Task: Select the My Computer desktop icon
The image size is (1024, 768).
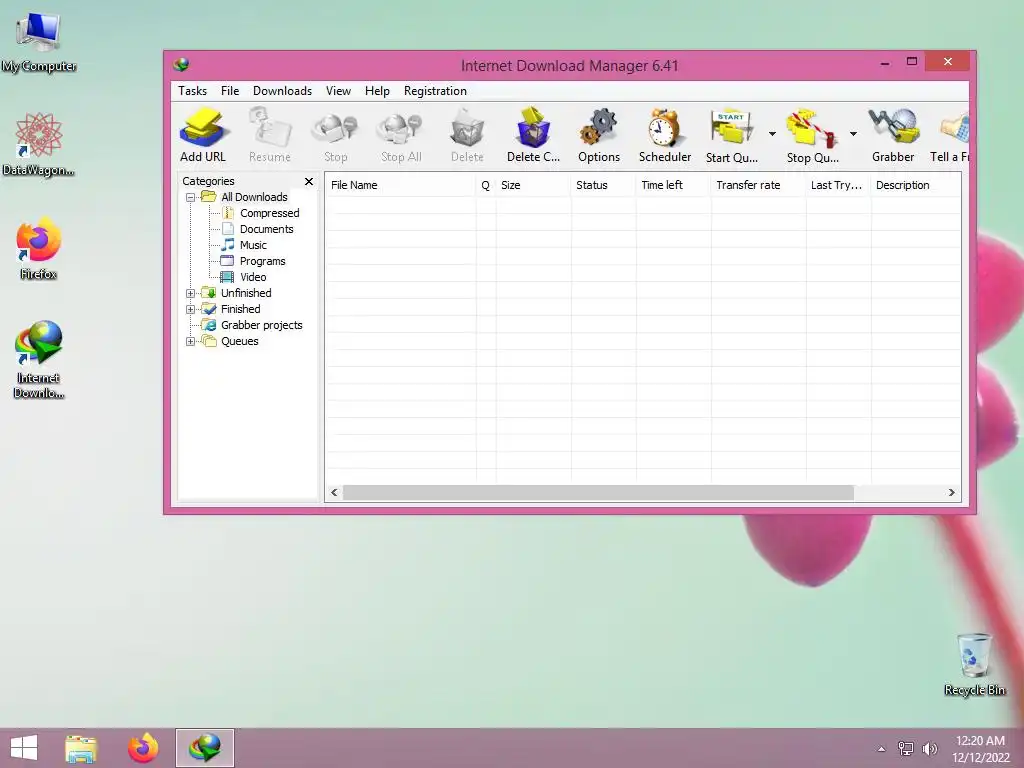Action: tap(39, 42)
